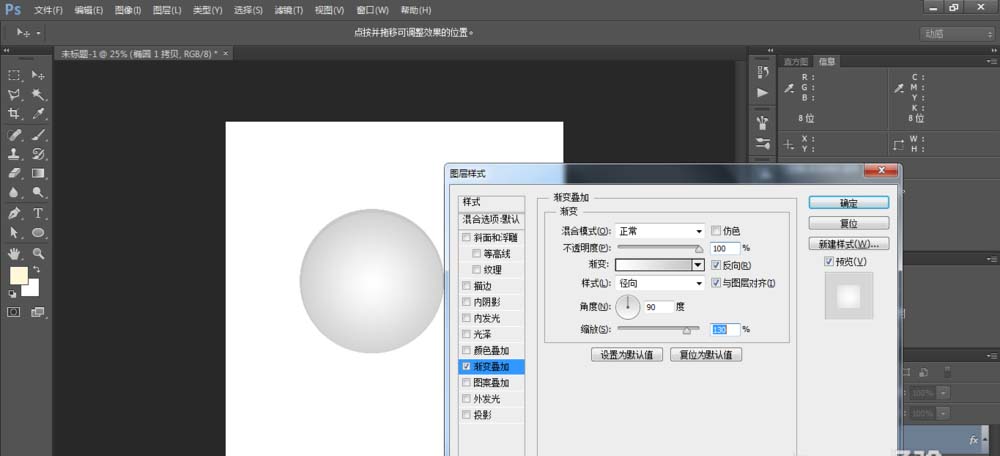Enable the 仿色 dither checkbox
This screenshot has width=1000, height=456.
click(x=716, y=231)
